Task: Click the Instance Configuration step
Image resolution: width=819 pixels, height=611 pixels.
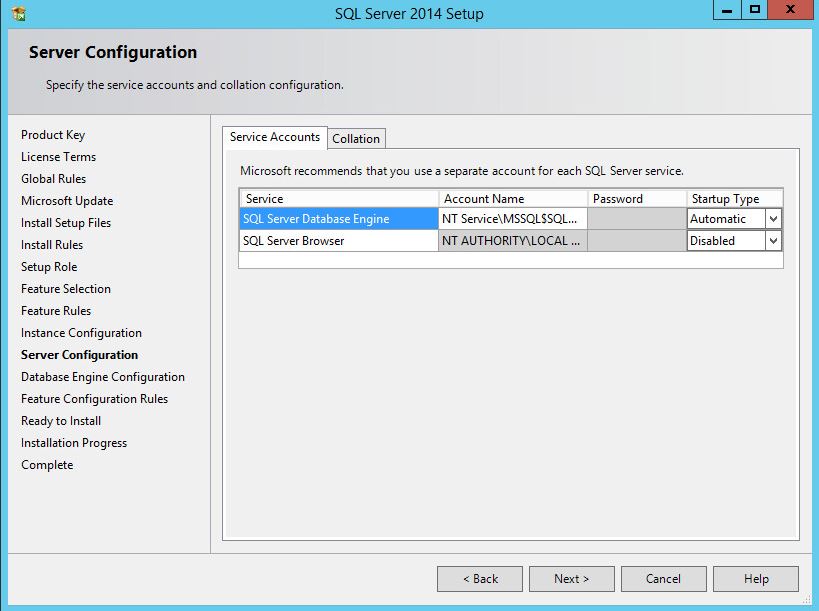Action: [x=81, y=333]
